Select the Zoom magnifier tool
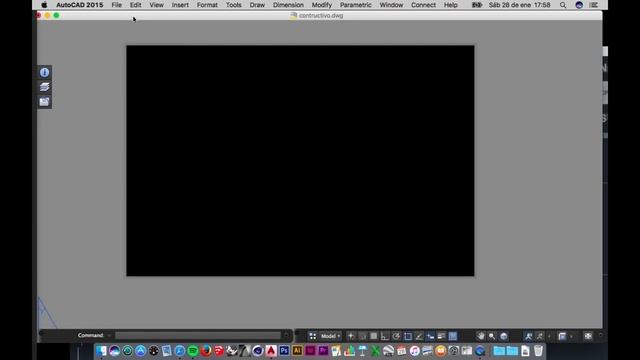The image size is (640, 360). coord(492,336)
